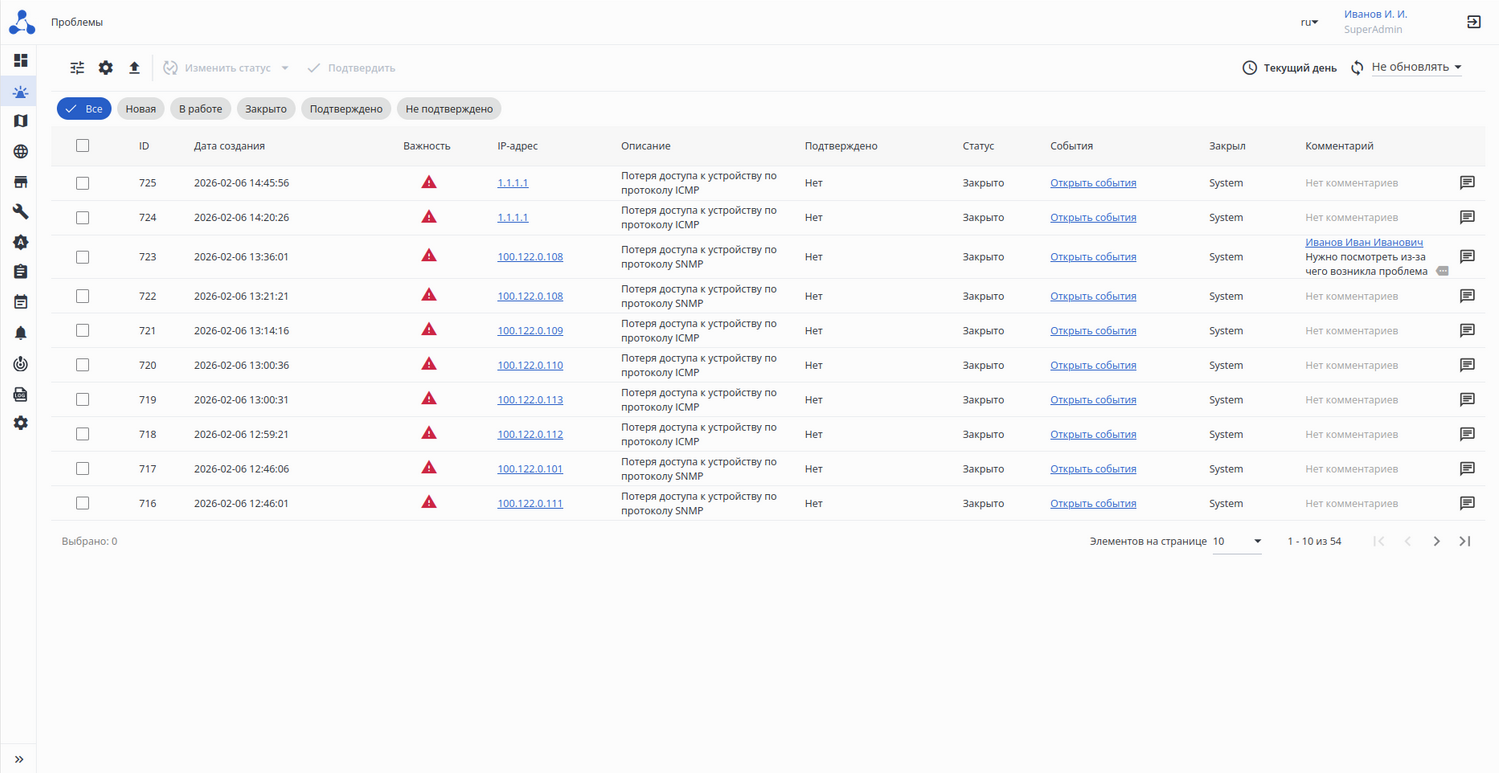This screenshot has height=773, width=1503.
Task: Open the items per page dropdown
Action: point(1237,541)
